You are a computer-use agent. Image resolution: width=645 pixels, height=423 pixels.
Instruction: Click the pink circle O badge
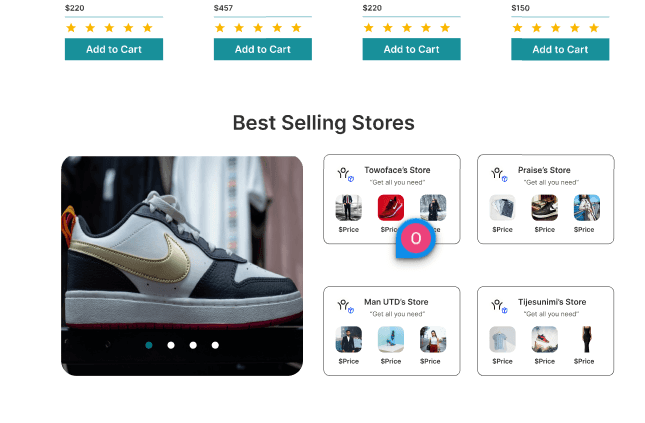tap(415, 238)
